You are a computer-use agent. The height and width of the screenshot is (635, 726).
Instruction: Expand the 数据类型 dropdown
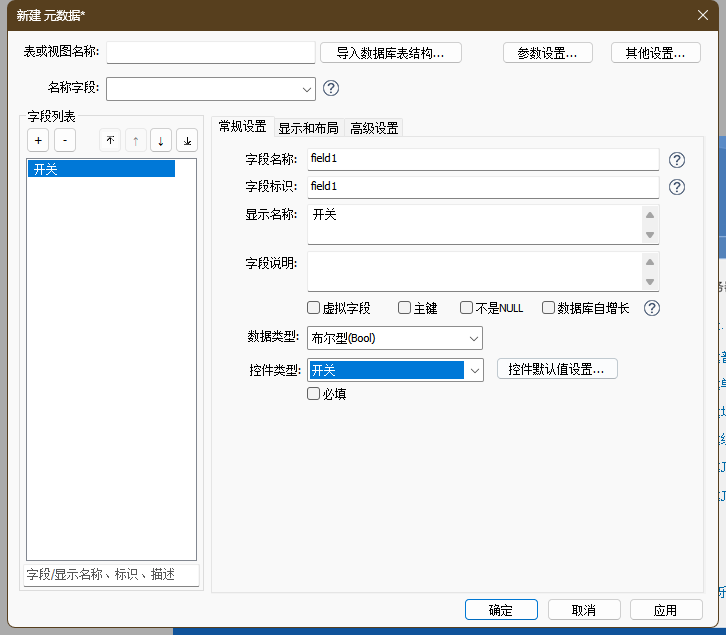point(473,339)
